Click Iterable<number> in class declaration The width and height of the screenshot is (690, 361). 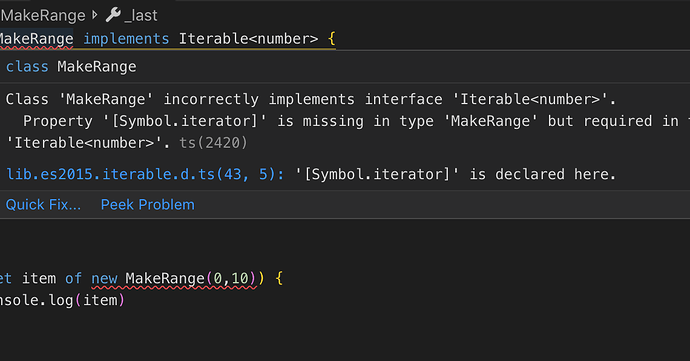(248, 39)
